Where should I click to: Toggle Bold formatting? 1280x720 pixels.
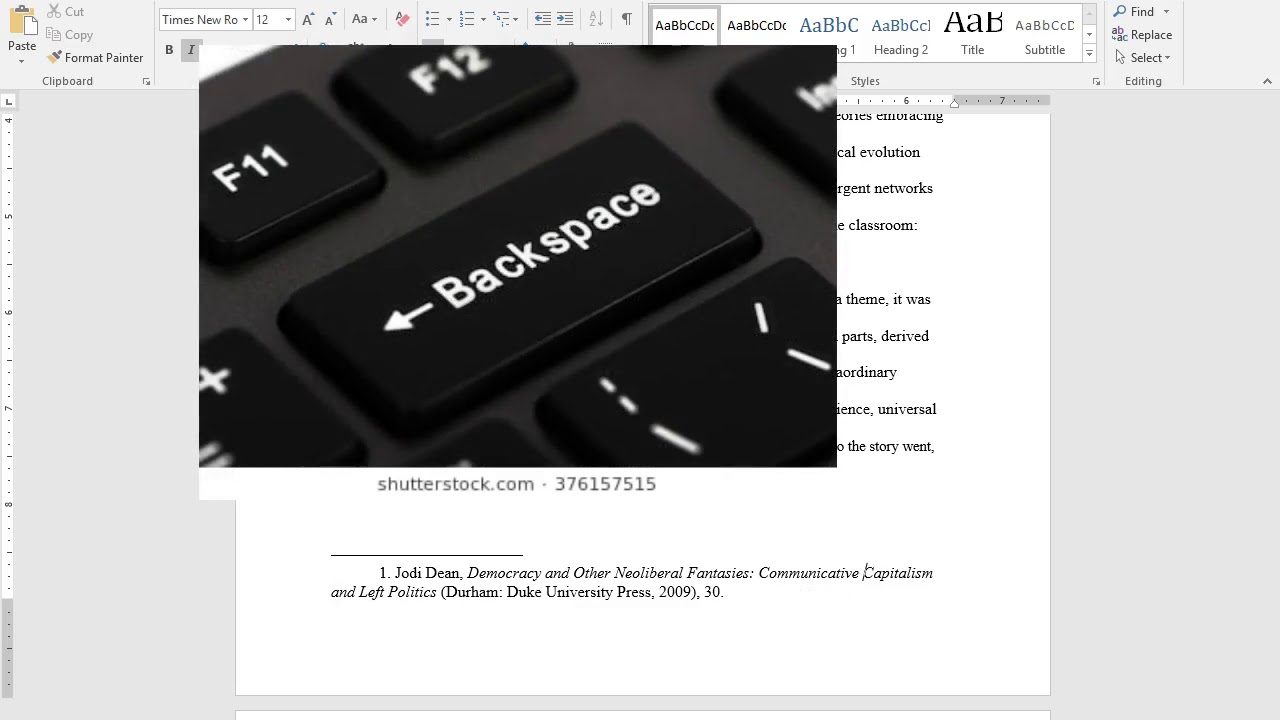point(169,50)
